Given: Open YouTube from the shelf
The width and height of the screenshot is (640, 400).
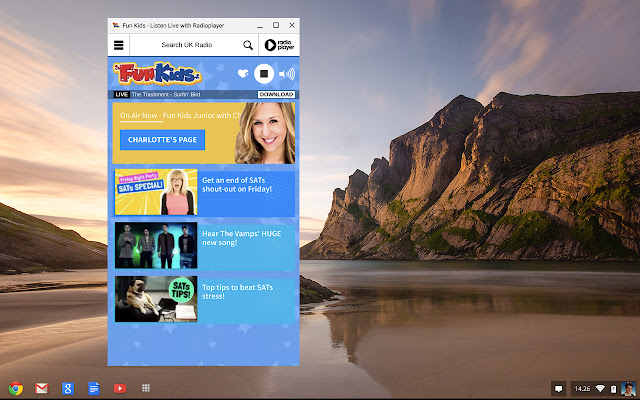Looking at the screenshot, I should pyautogui.click(x=120, y=388).
